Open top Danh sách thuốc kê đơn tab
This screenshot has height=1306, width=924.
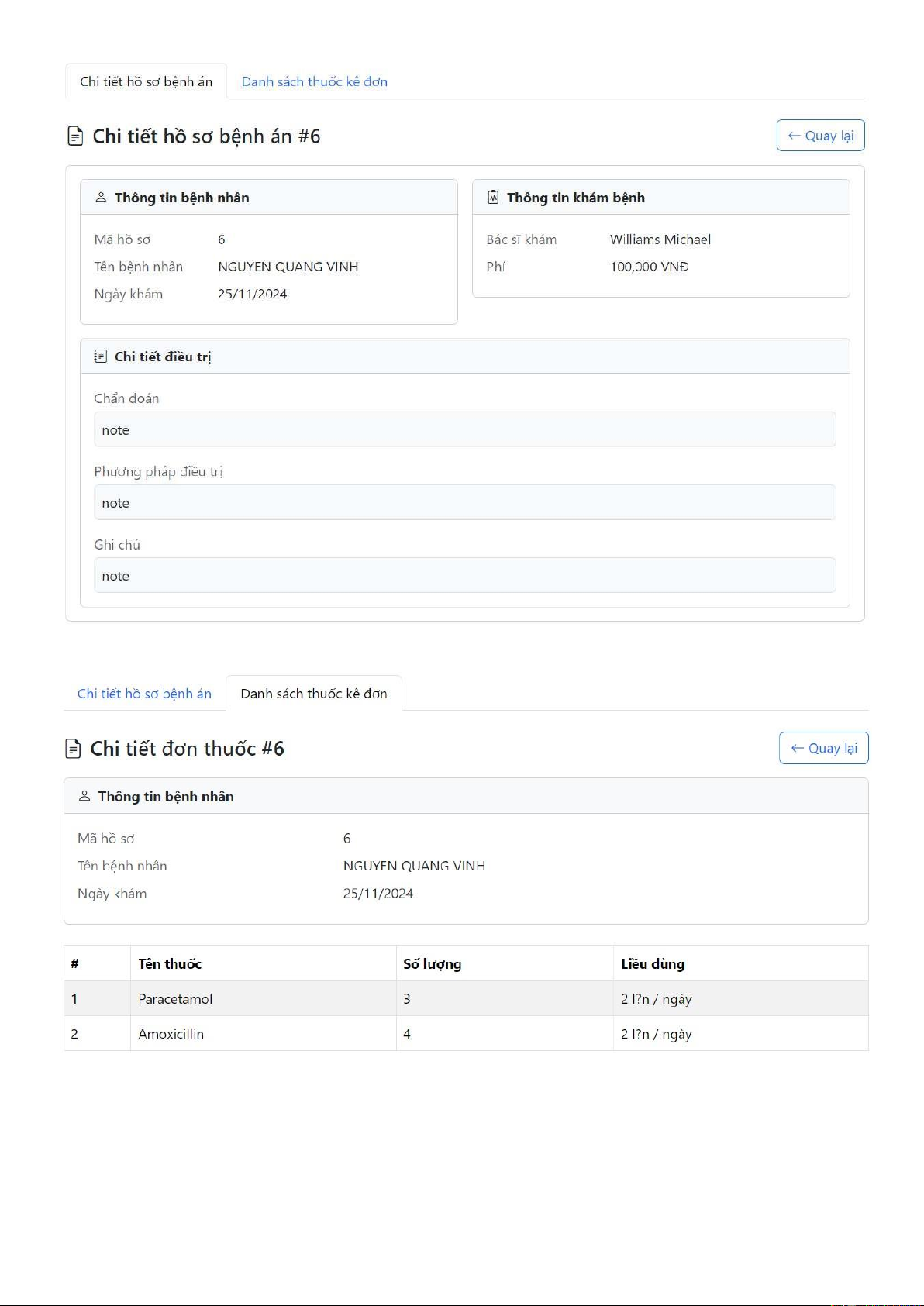point(315,81)
